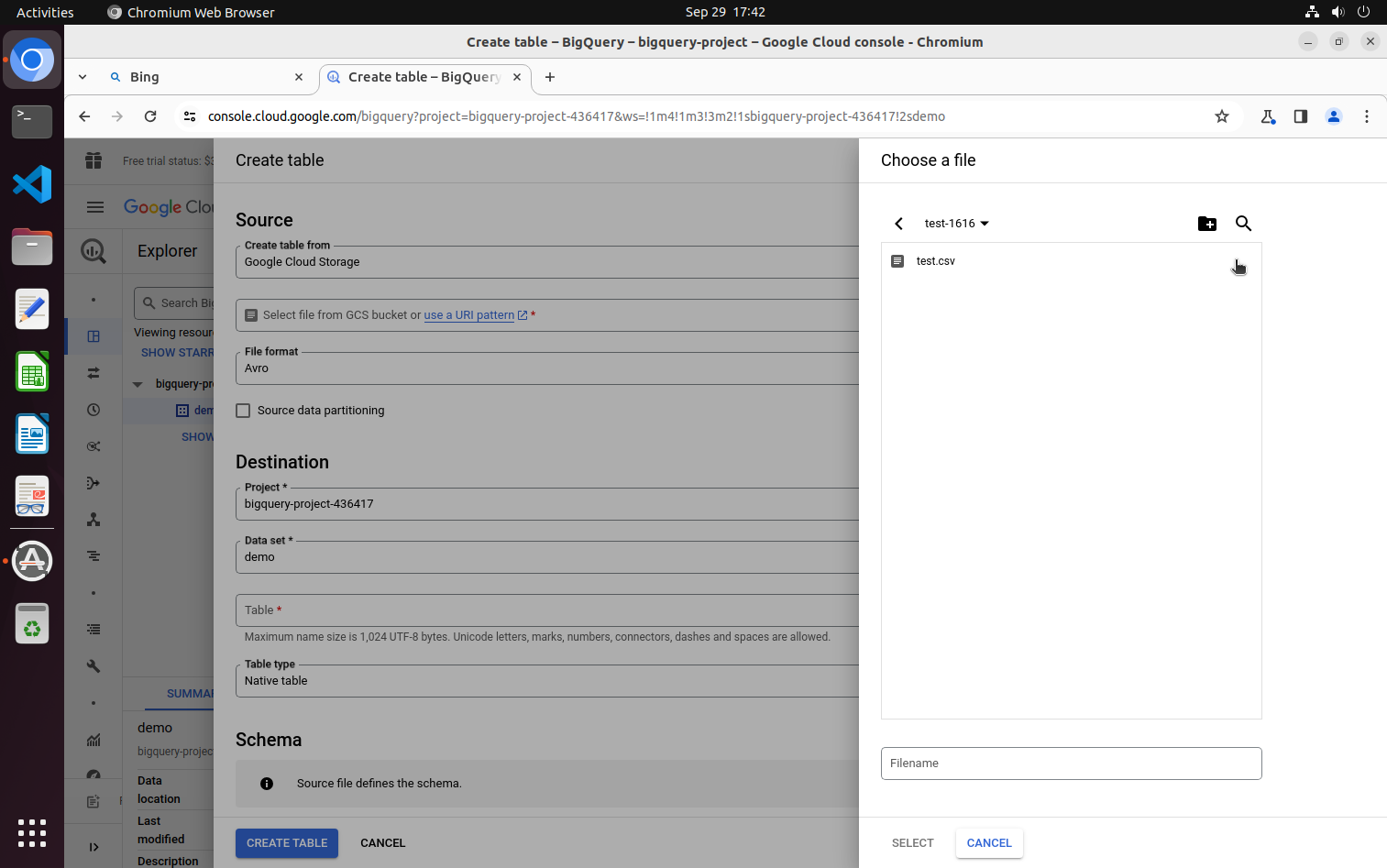Go back with the left chevron arrow
Screen dimensions: 1387x868
898,224
